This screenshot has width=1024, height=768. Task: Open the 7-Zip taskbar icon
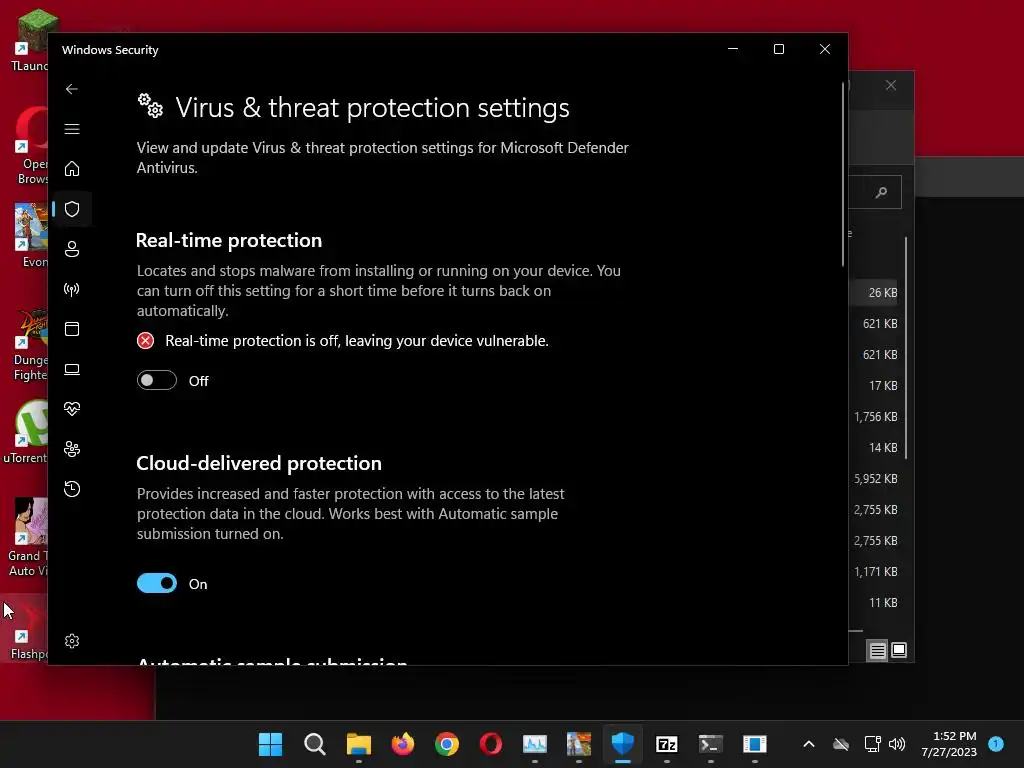click(667, 744)
